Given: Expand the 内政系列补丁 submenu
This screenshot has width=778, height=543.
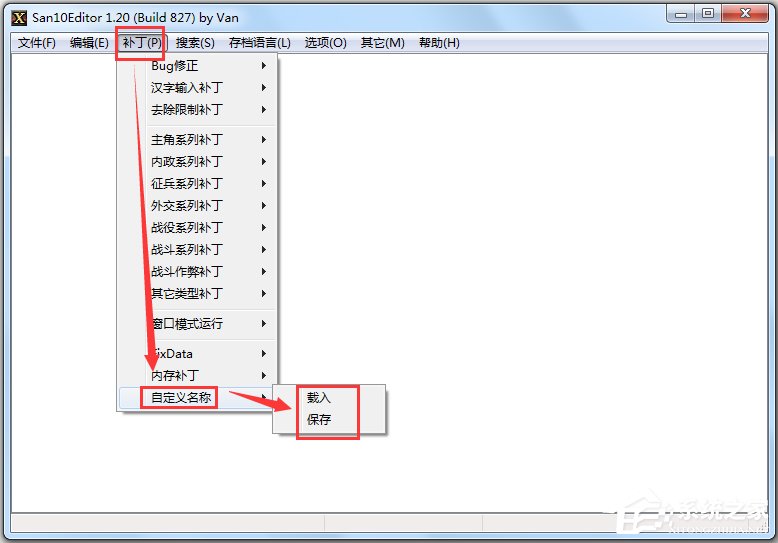Looking at the screenshot, I should pos(197,162).
